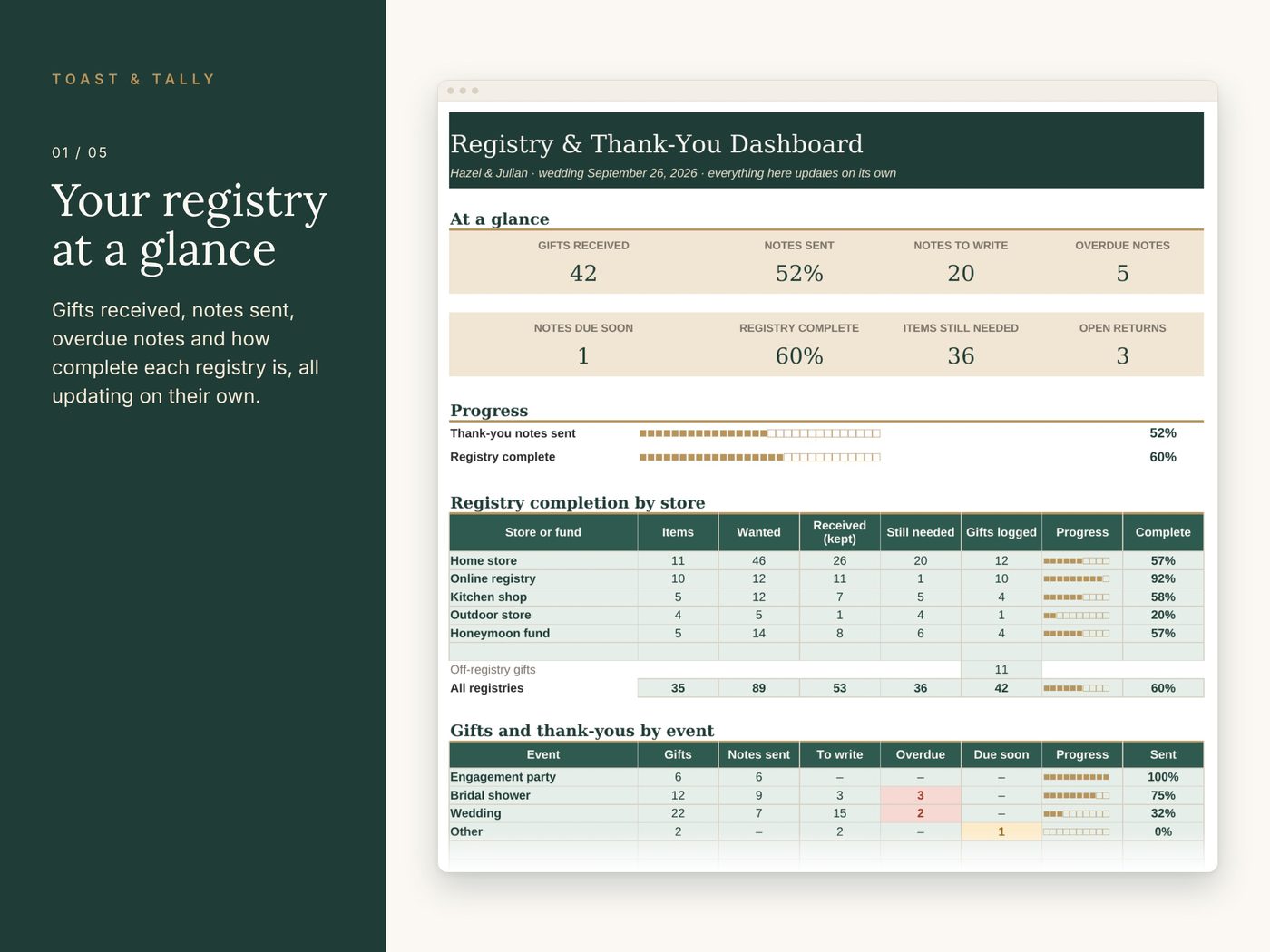Screen dimensions: 1270x952
Task: Click the Thank-you notes sent progress bar
Action: tap(759, 433)
